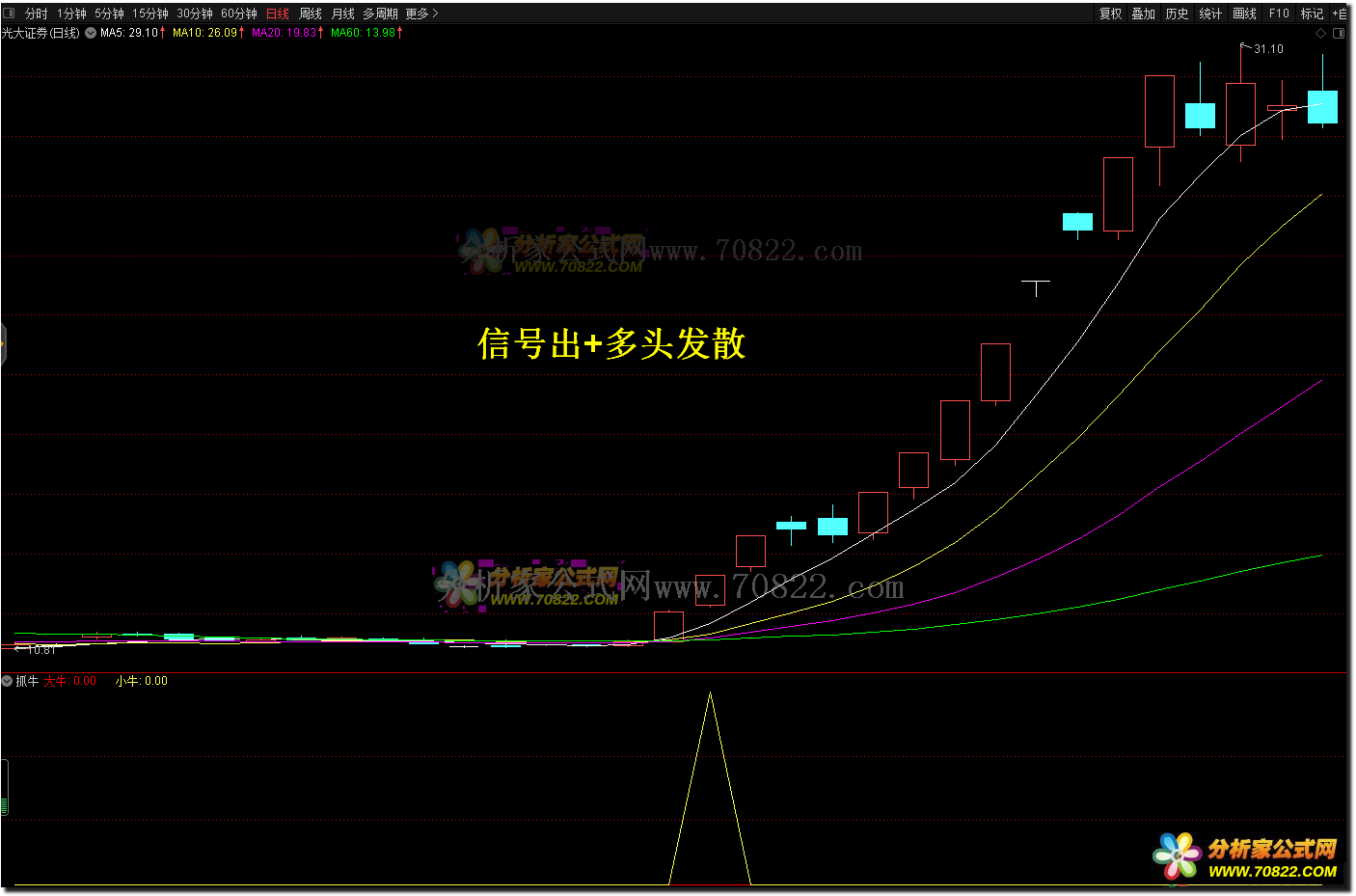Click the MA5: 29.10 indicator label
Screen dimensions: 1356x896
(133, 33)
